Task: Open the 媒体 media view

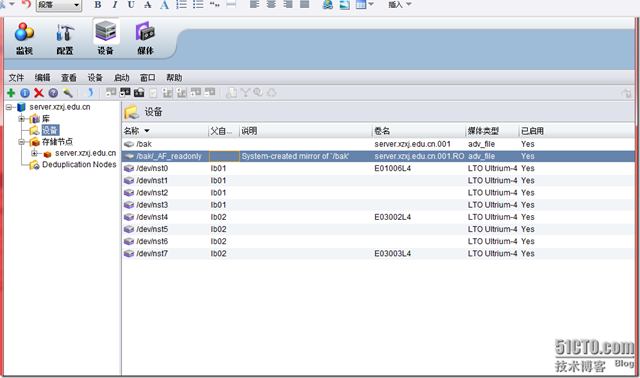Action: tap(145, 39)
